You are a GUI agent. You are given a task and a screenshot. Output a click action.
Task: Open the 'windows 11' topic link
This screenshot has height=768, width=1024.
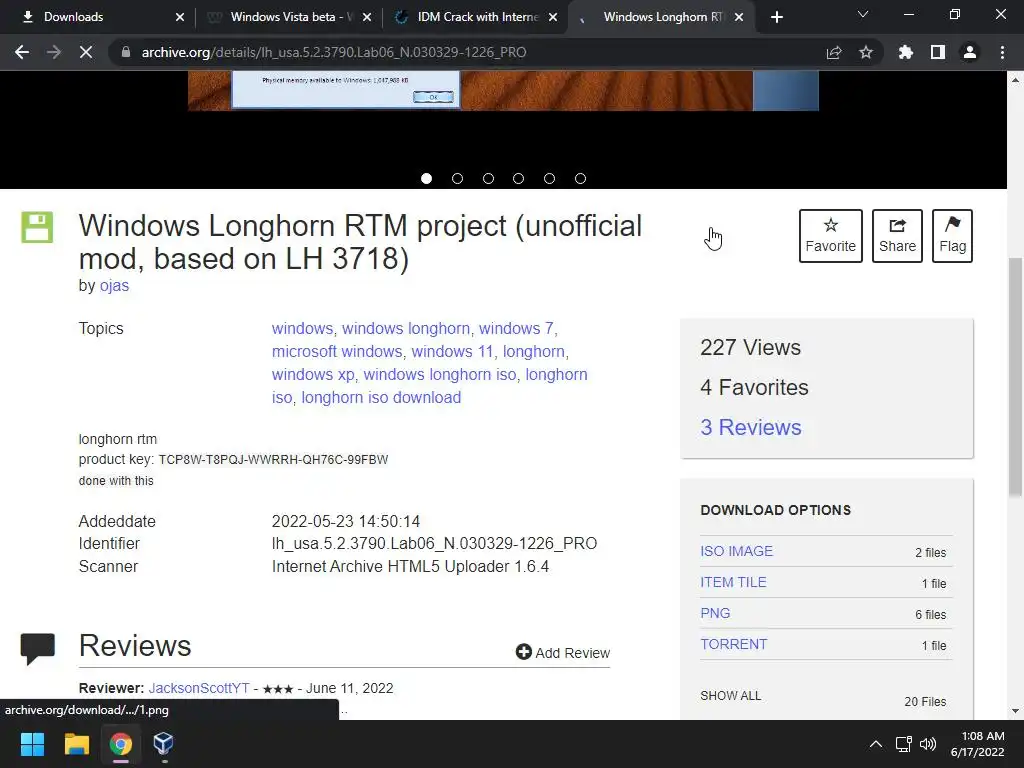452,351
